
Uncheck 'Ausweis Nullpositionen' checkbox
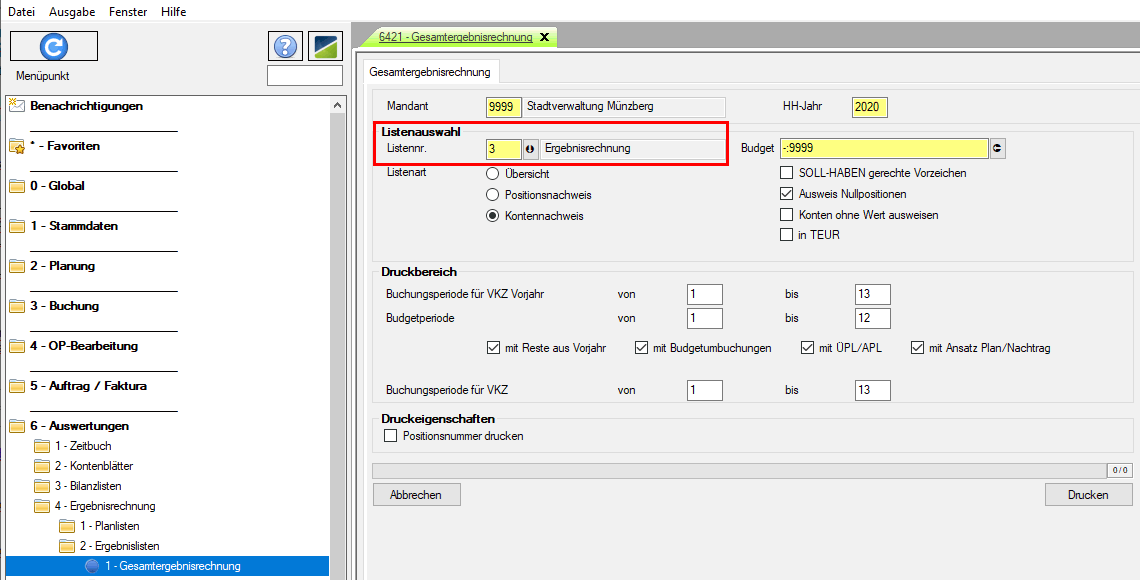[x=787, y=194]
